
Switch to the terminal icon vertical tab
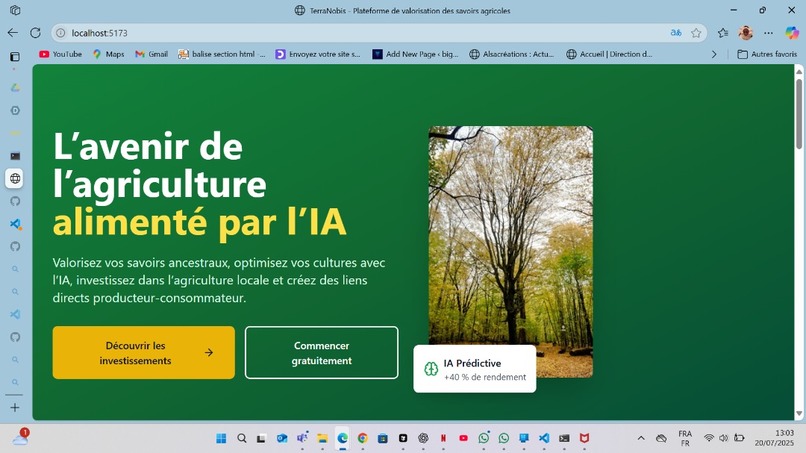pyautogui.click(x=15, y=156)
